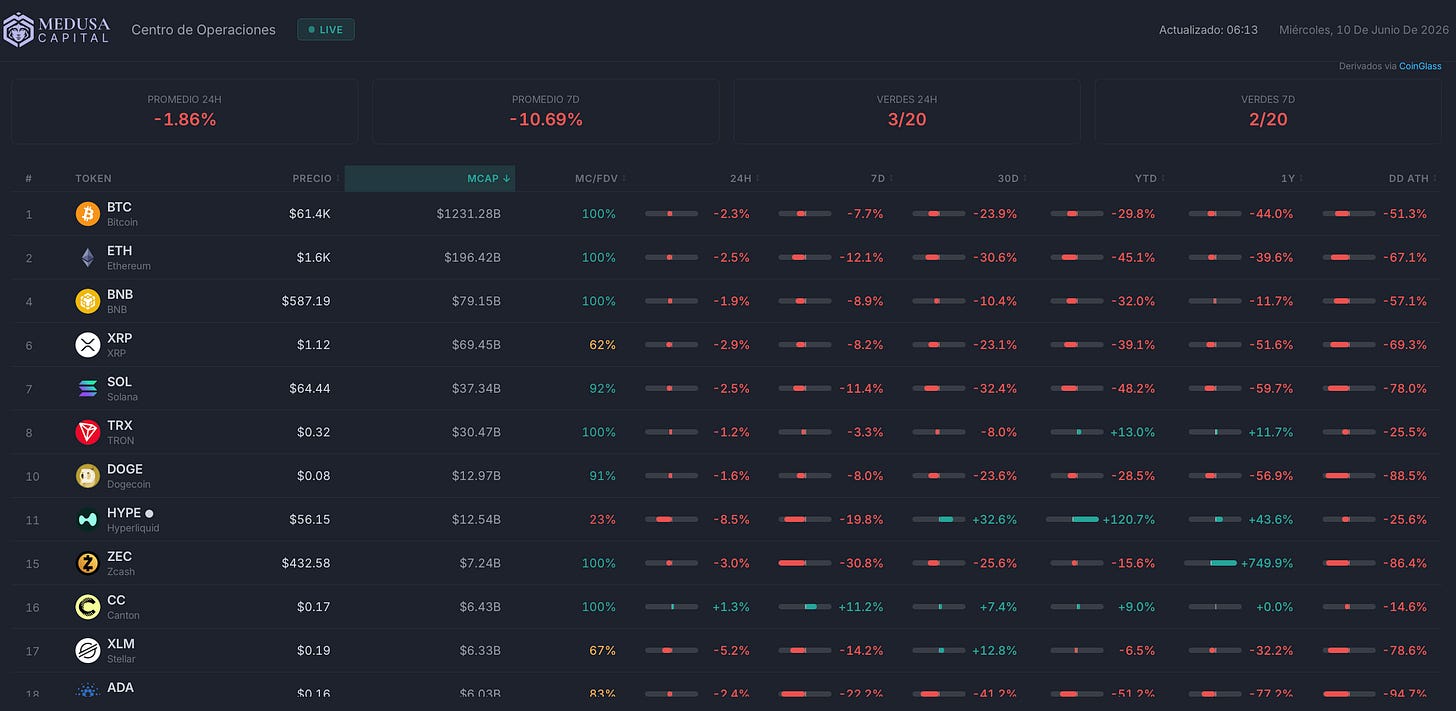The height and width of the screenshot is (711, 1456).
Task: Click the Dogecoin coin icon
Action: click(88, 476)
